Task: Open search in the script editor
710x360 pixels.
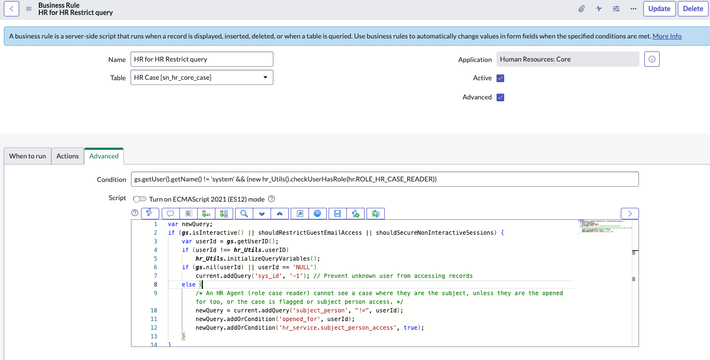Action: [244, 213]
